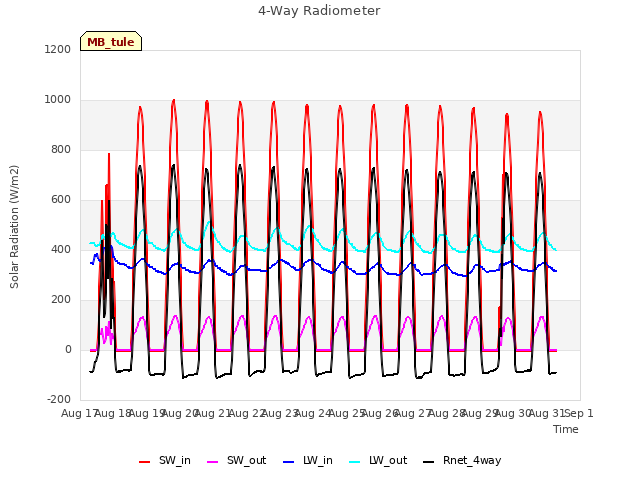Image resolution: width=640 pixels, height=480 pixels.
Task: Click the Aug 21 x-axis tick label
Action: pos(213,413)
